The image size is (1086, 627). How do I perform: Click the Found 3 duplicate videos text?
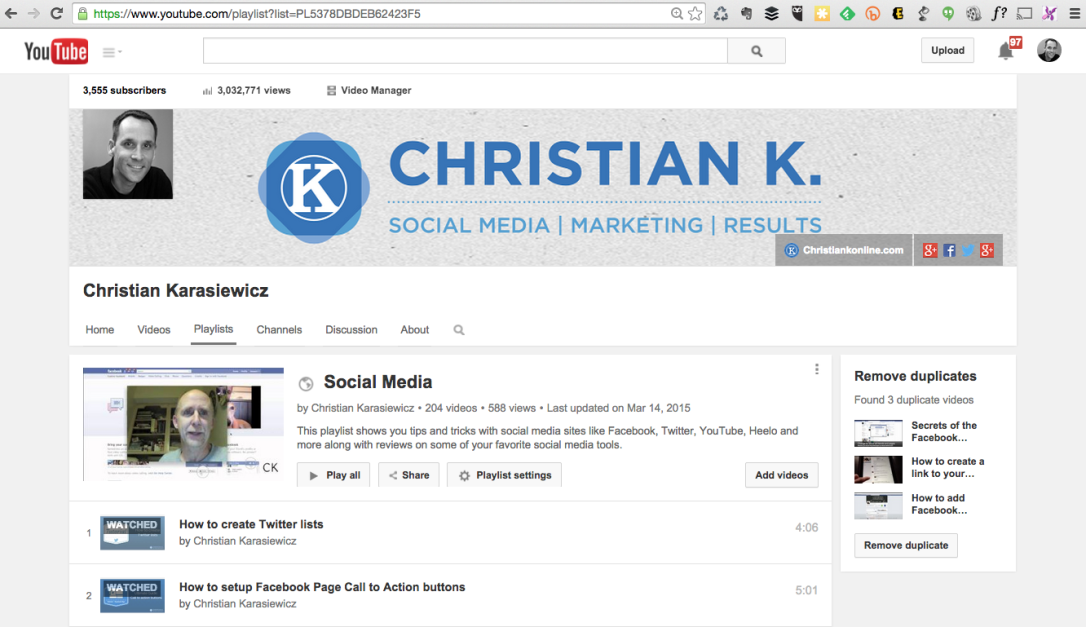pos(914,400)
